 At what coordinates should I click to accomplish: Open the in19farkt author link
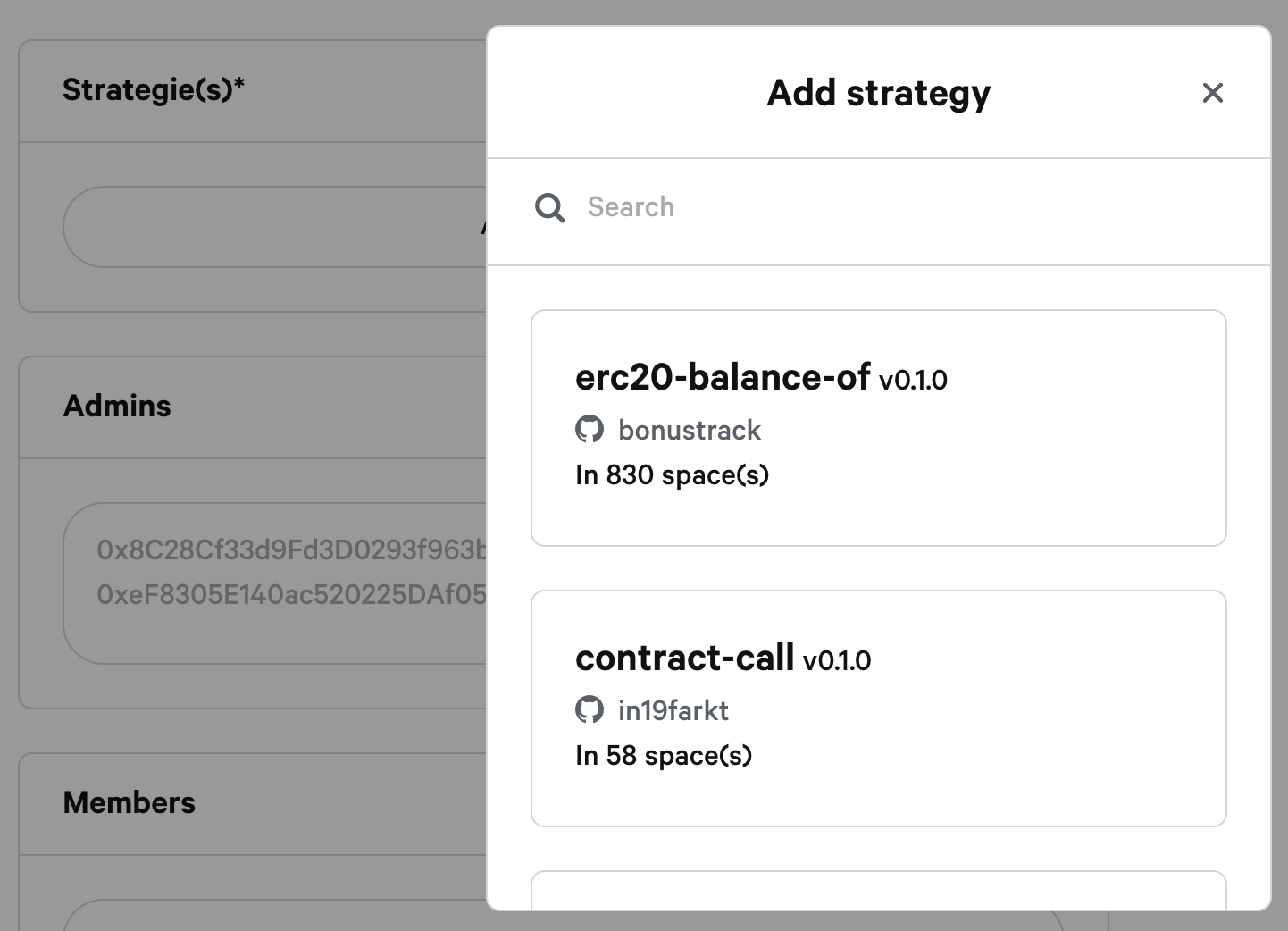673,711
